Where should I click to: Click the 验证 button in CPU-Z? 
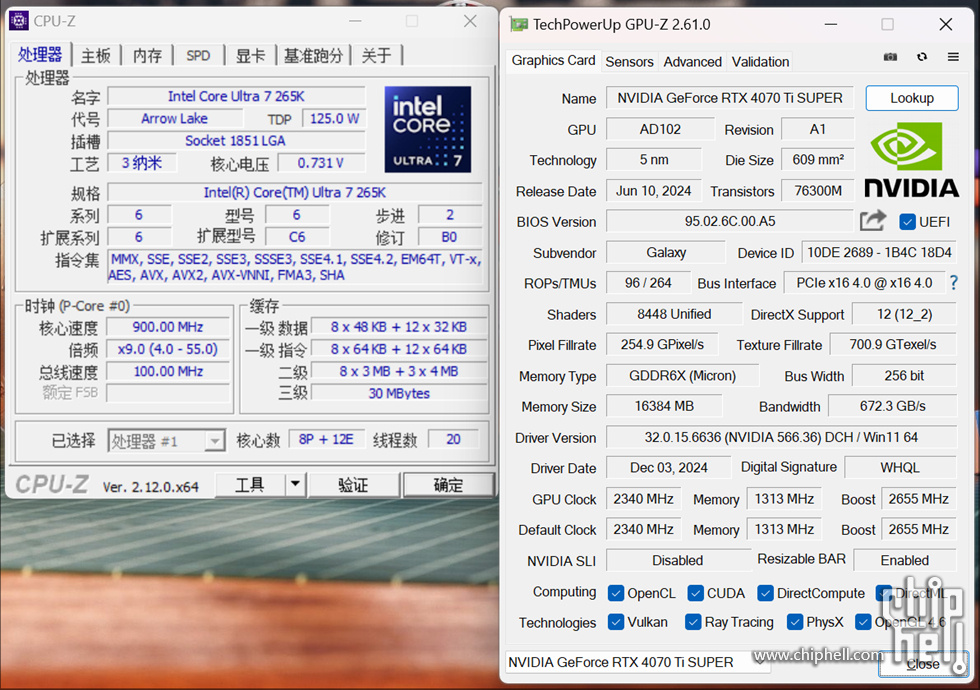coord(353,484)
